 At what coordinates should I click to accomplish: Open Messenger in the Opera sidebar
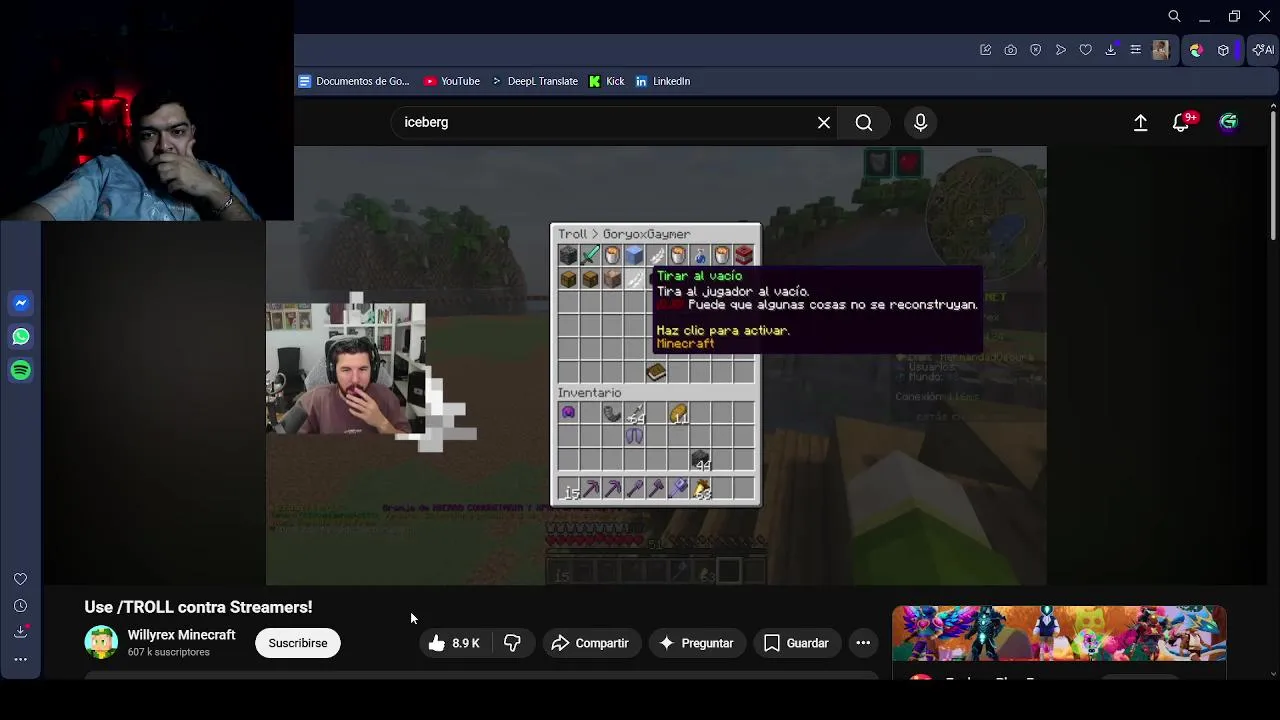pos(21,303)
